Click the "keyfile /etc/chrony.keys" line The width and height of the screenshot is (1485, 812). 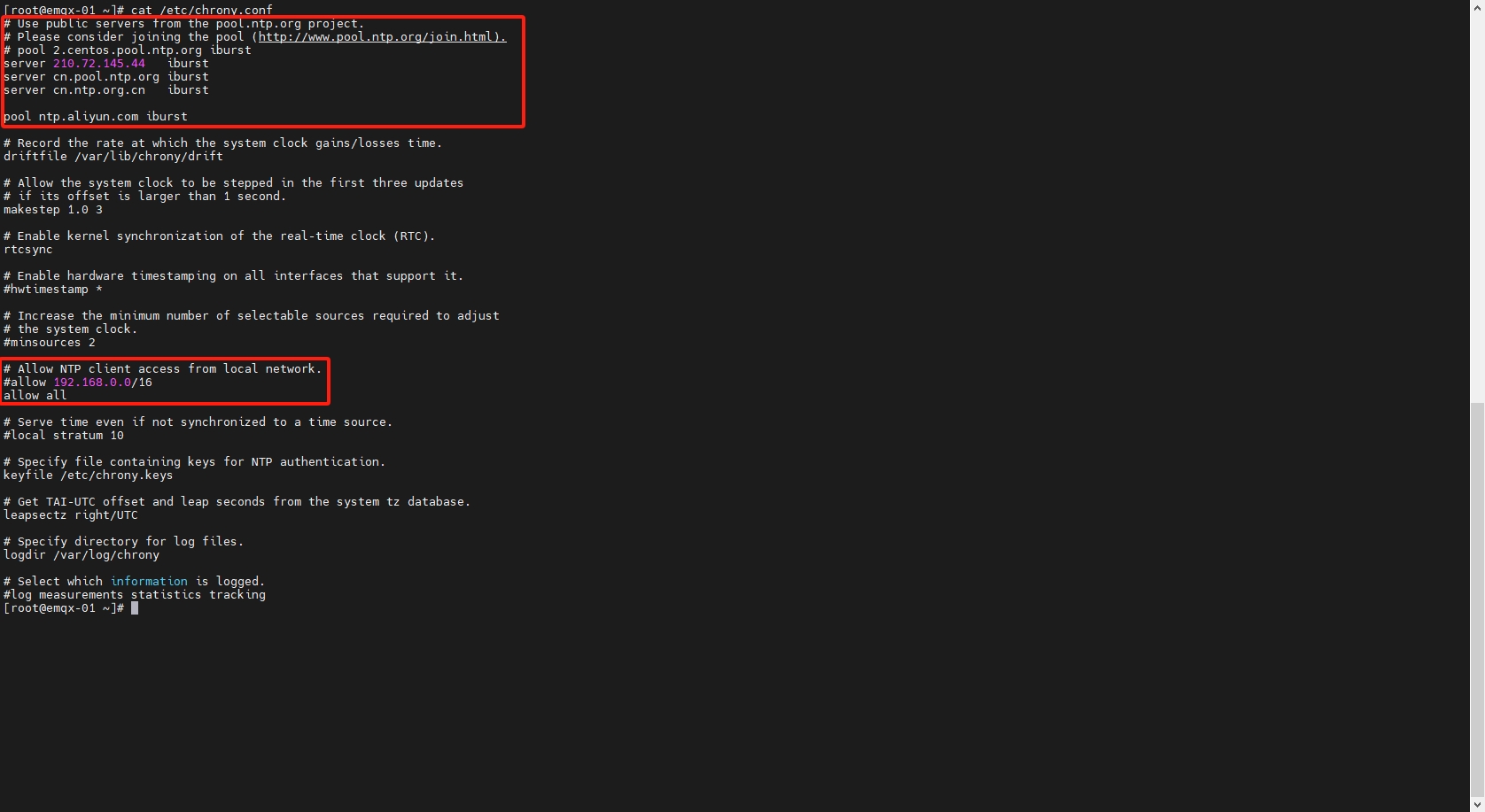coord(89,476)
